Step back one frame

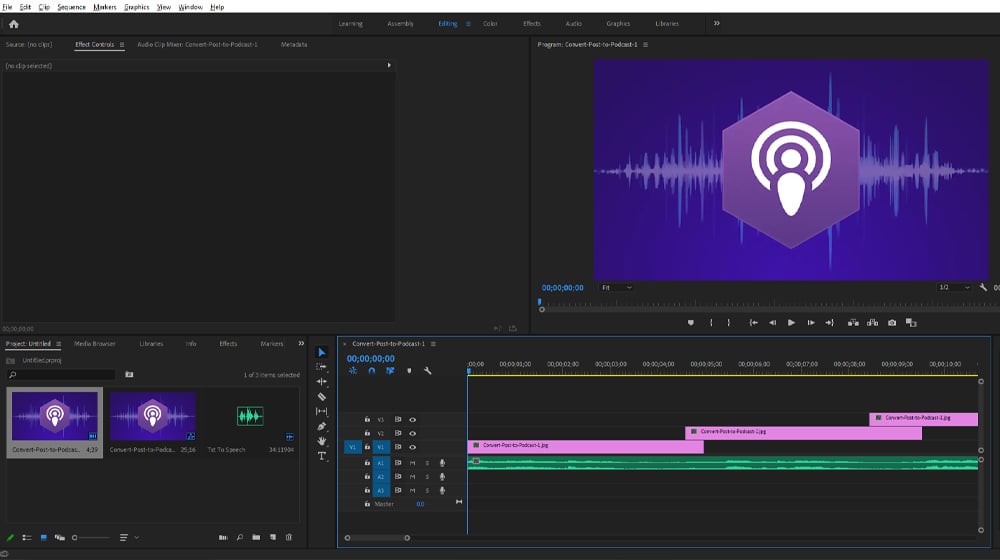tap(772, 323)
